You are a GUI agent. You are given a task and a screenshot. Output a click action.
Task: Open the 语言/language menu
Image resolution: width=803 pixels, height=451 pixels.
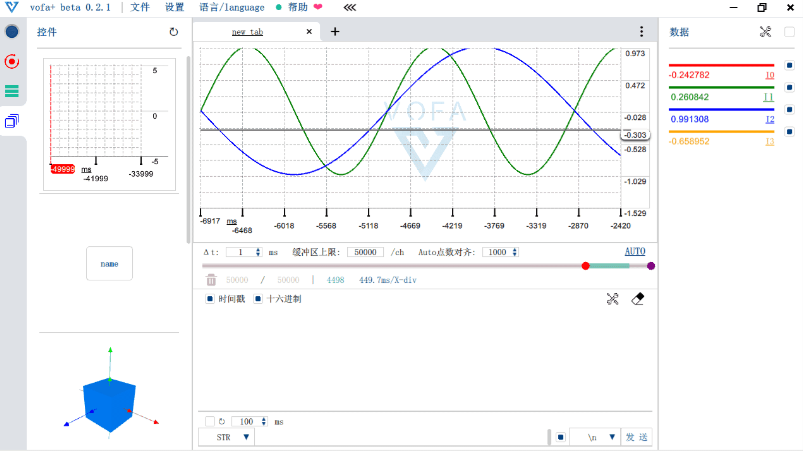pos(231,7)
